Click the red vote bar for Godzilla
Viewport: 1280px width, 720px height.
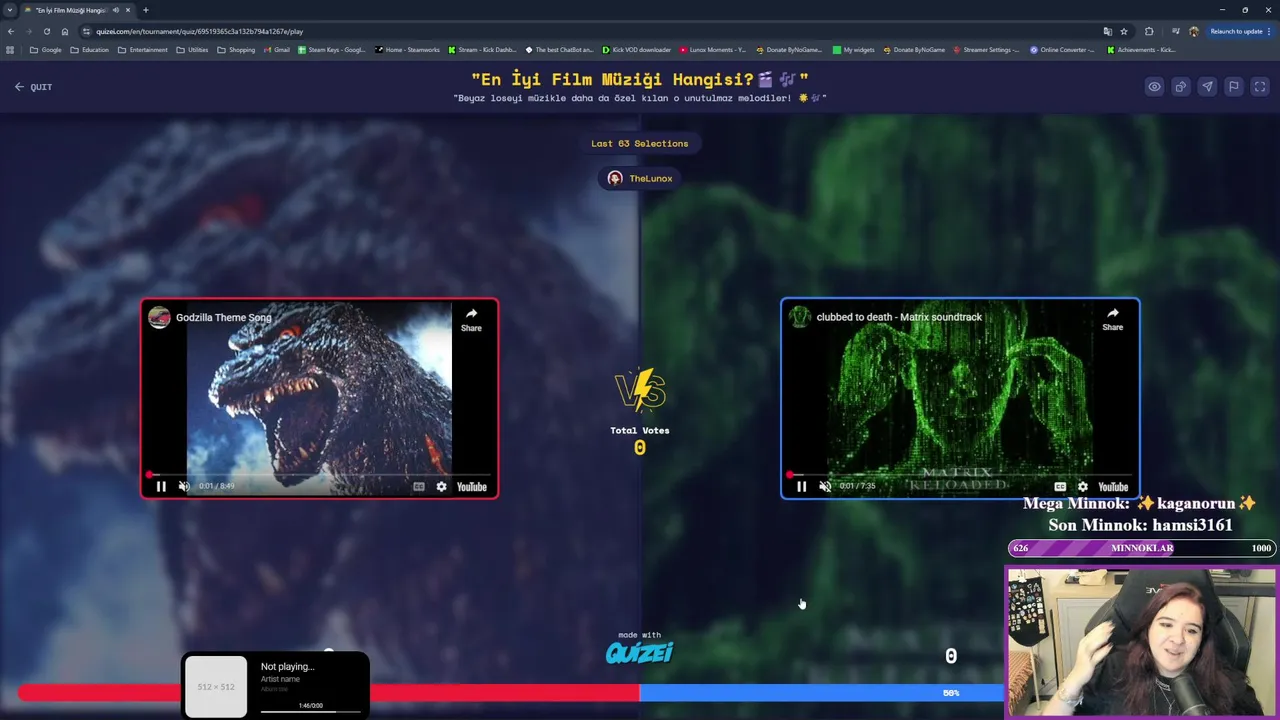pyautogui.click(x=328, y=692)
